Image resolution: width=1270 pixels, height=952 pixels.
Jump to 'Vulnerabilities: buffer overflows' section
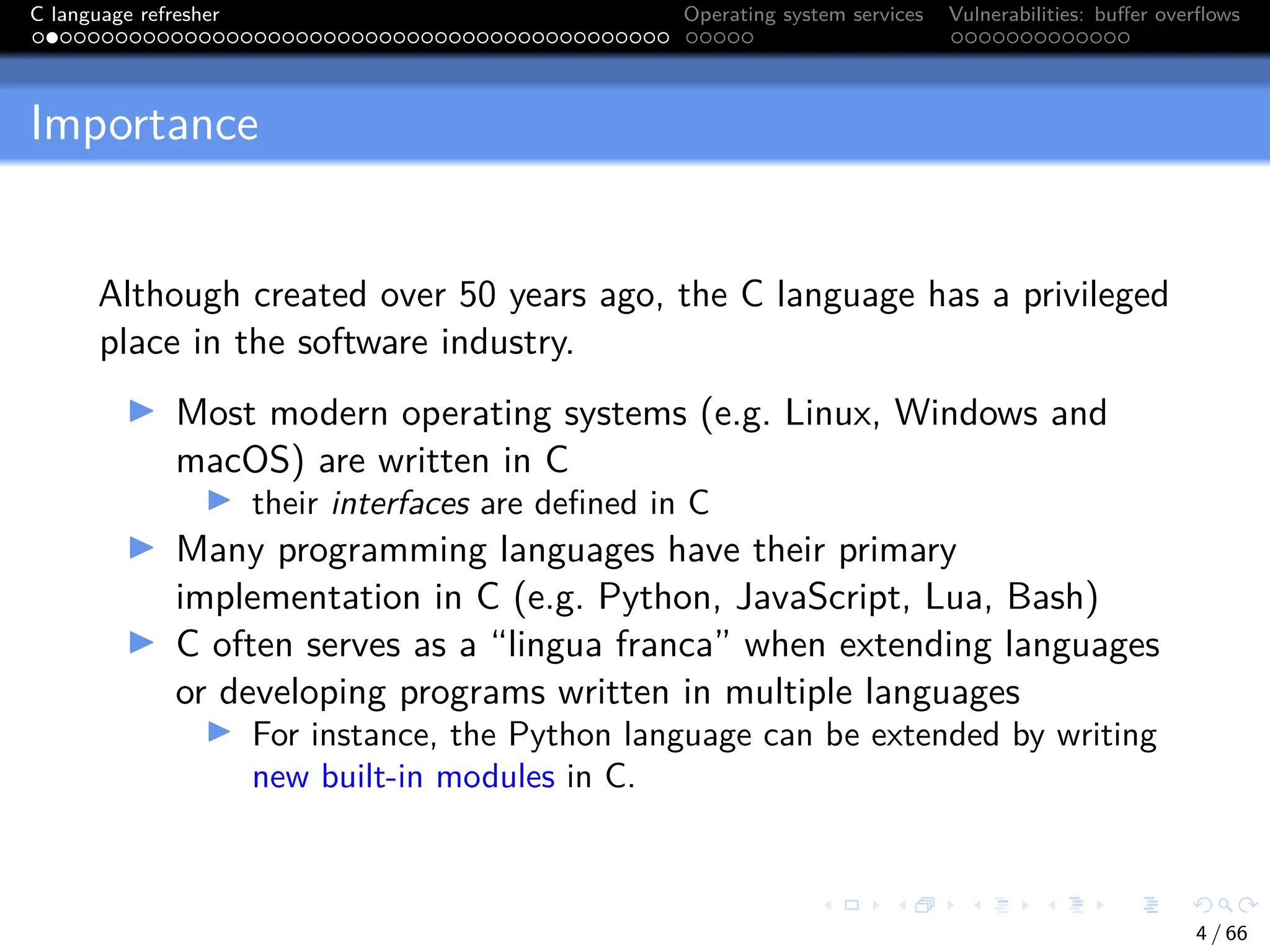coord(1095,14)
